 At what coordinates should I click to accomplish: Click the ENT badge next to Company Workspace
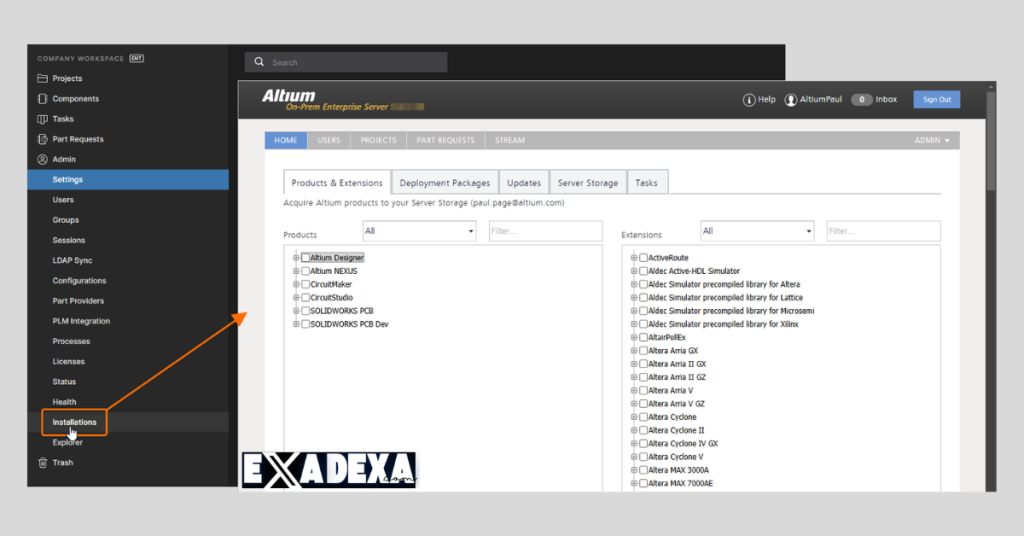(136, 58)
